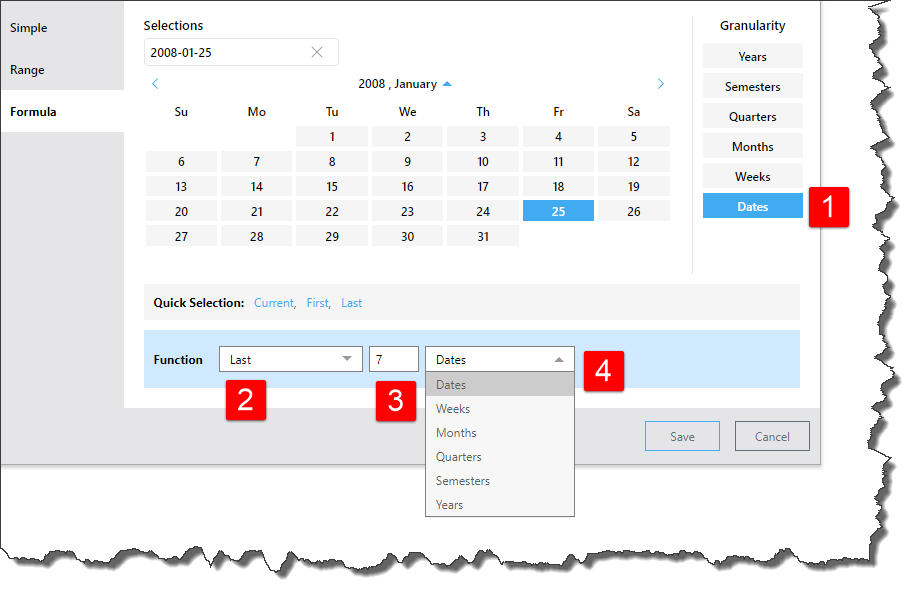
Task: Select January 5 on the calendar
Action: [634, 136]
